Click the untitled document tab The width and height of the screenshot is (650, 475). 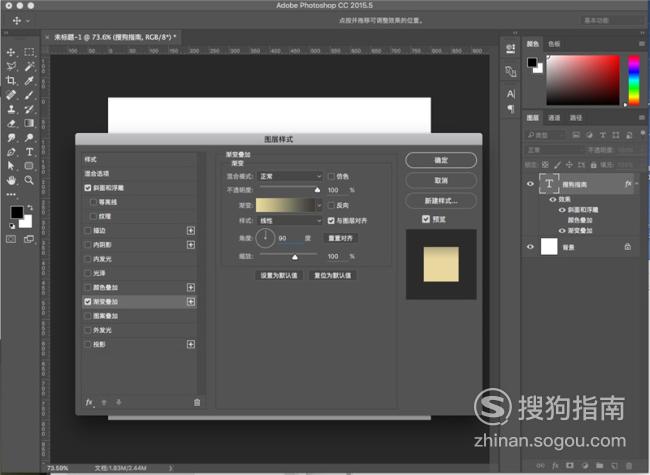click(x=113, y=37)
